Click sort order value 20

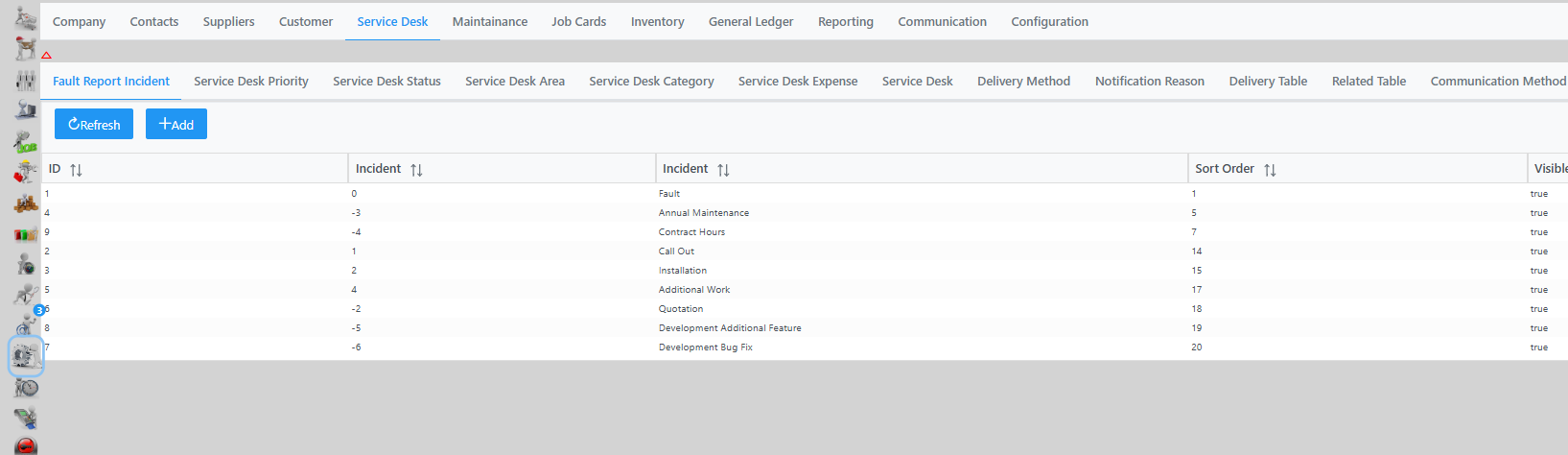pos(1197,347)
